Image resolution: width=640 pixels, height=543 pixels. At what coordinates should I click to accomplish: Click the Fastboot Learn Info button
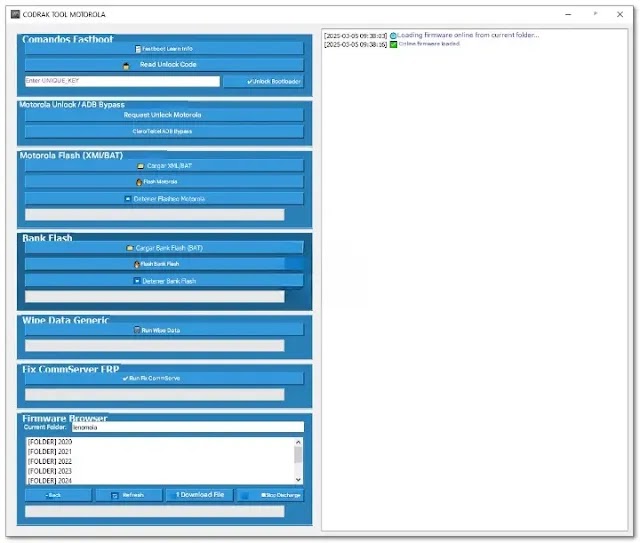[164, 49]
